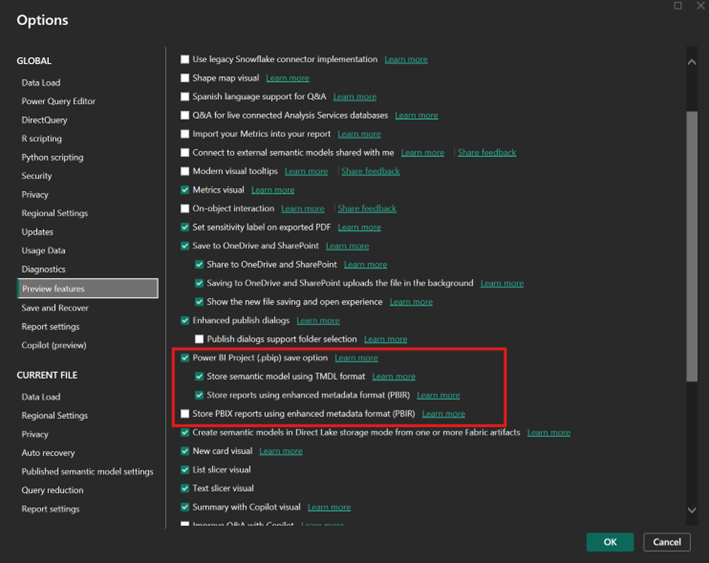Click the scroll up arrow in options list

coord(691,62)
